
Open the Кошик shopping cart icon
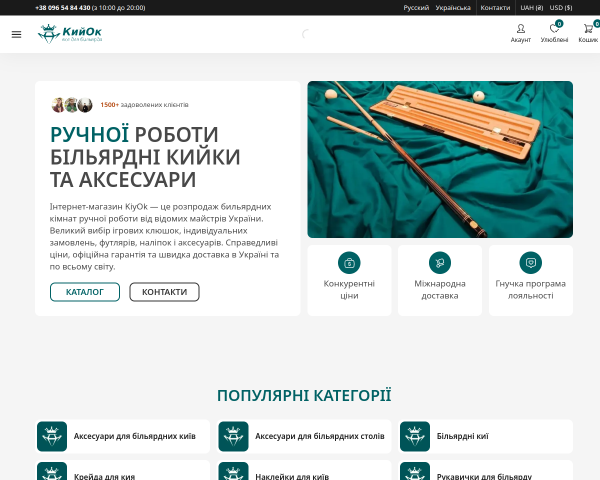[x=588, y=29]
